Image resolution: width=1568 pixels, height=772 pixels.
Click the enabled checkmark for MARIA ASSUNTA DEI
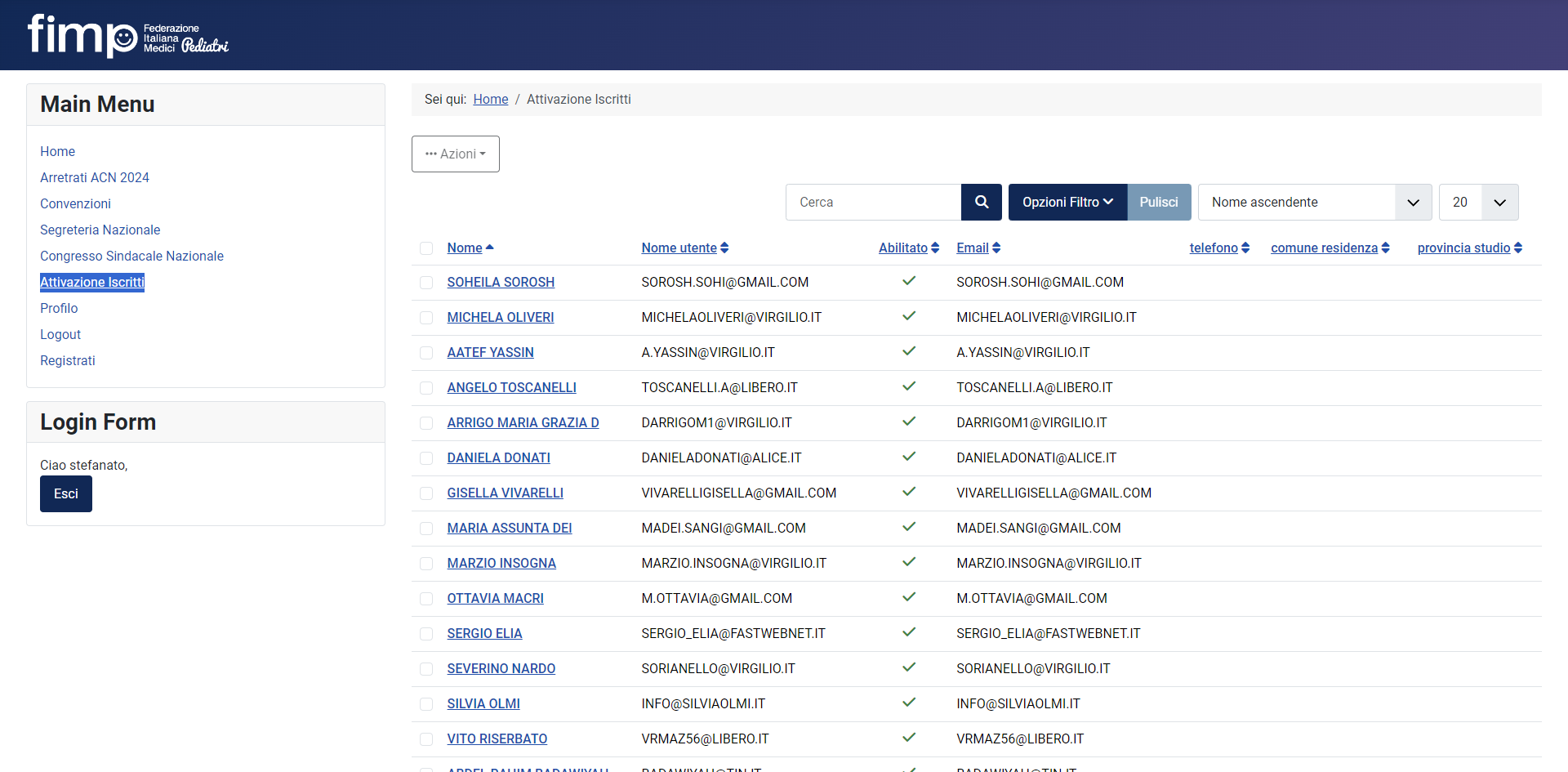909,527
